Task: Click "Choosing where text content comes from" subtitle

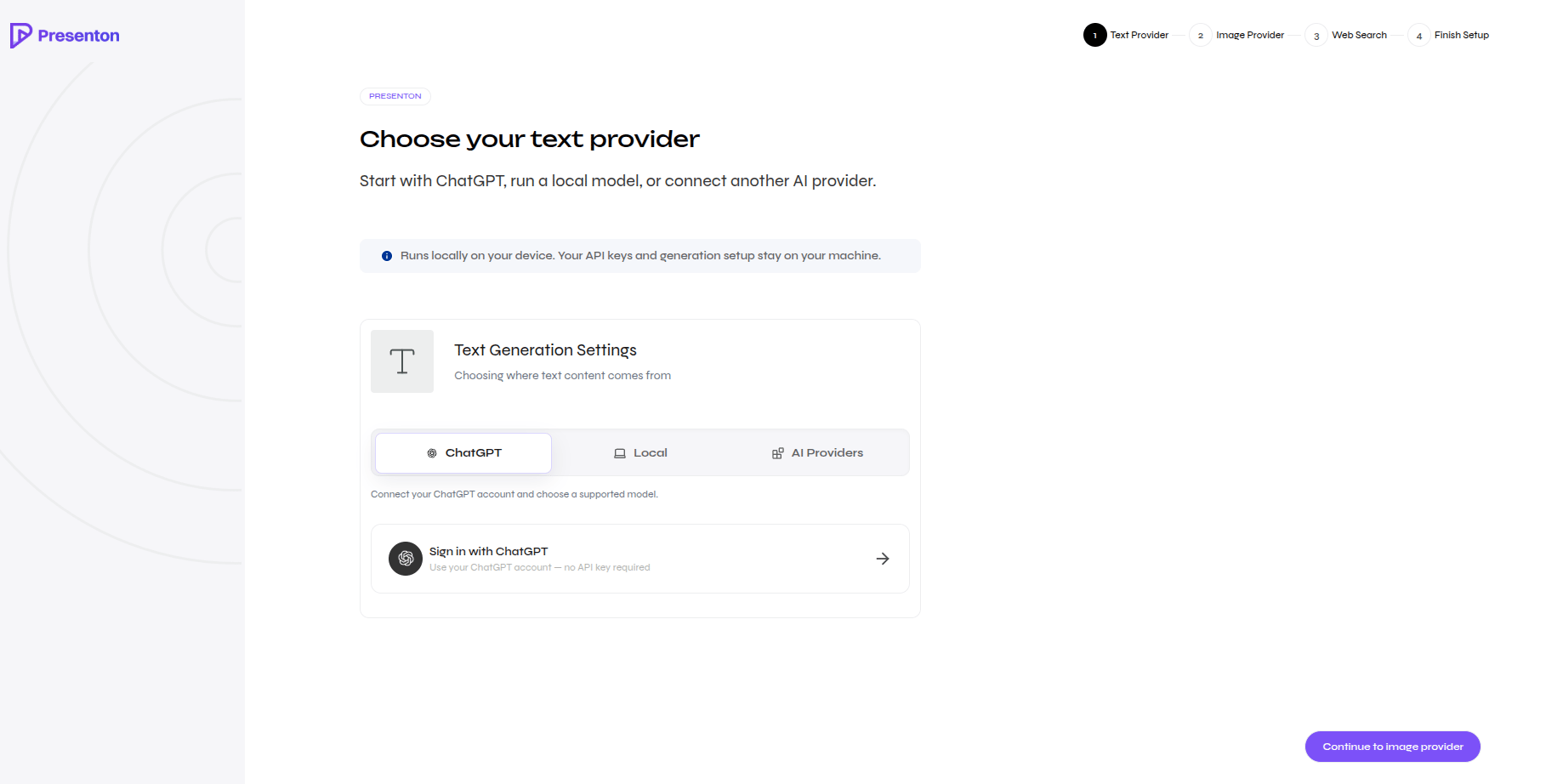Action: coord(562,376)
